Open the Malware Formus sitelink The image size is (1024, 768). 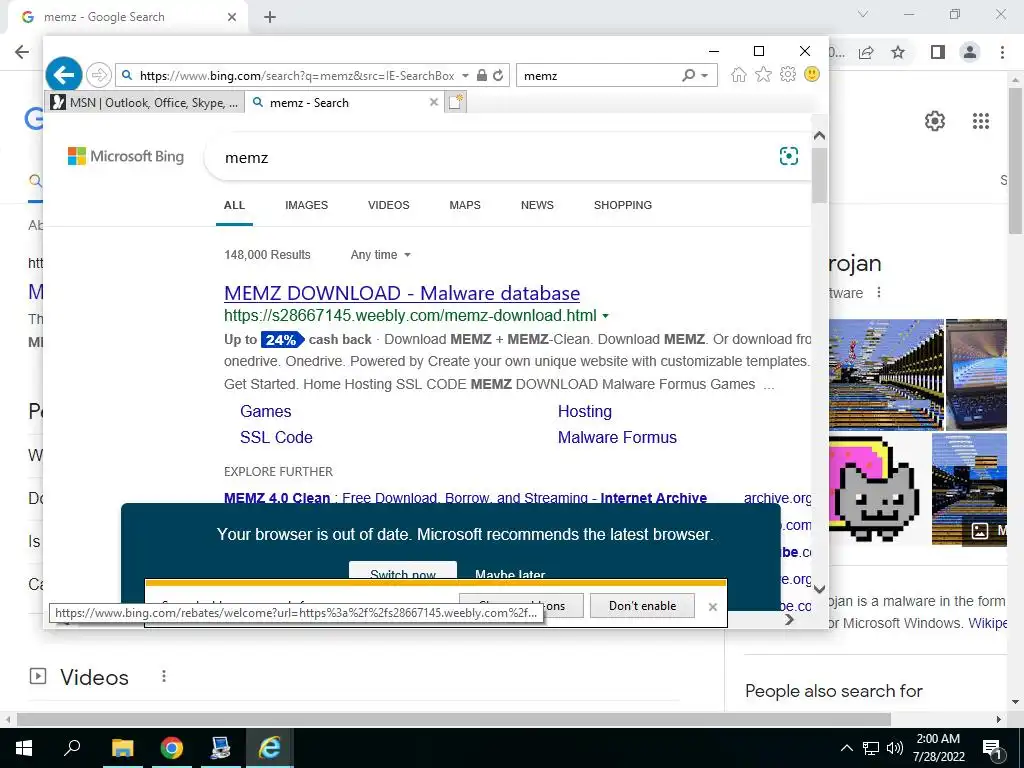click(x=617, y=438)
